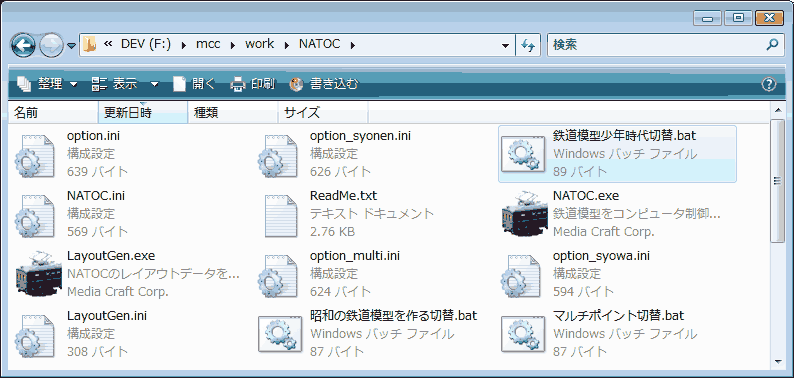The image size is (794, 378).
Task: Click the NATOC breadcrumb segment
Action: (x=320, y=44)
